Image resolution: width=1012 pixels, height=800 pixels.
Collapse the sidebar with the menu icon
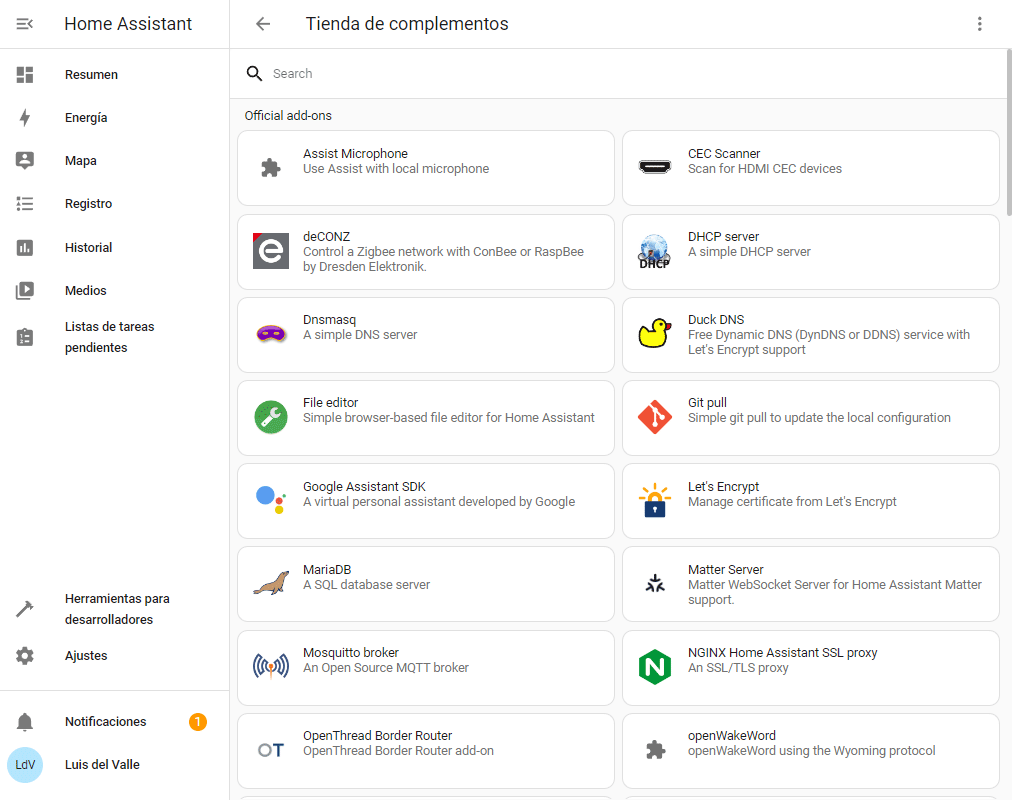[x=25, y=24]
